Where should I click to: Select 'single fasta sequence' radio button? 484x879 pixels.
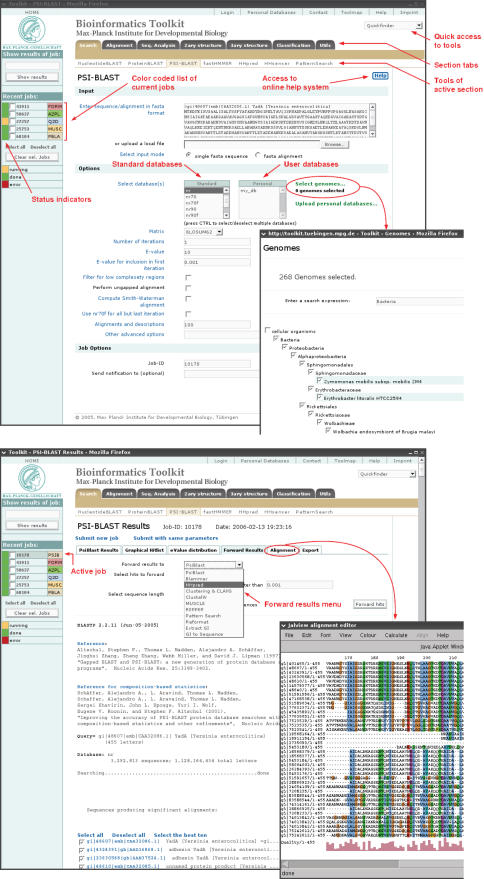(188, 155)
